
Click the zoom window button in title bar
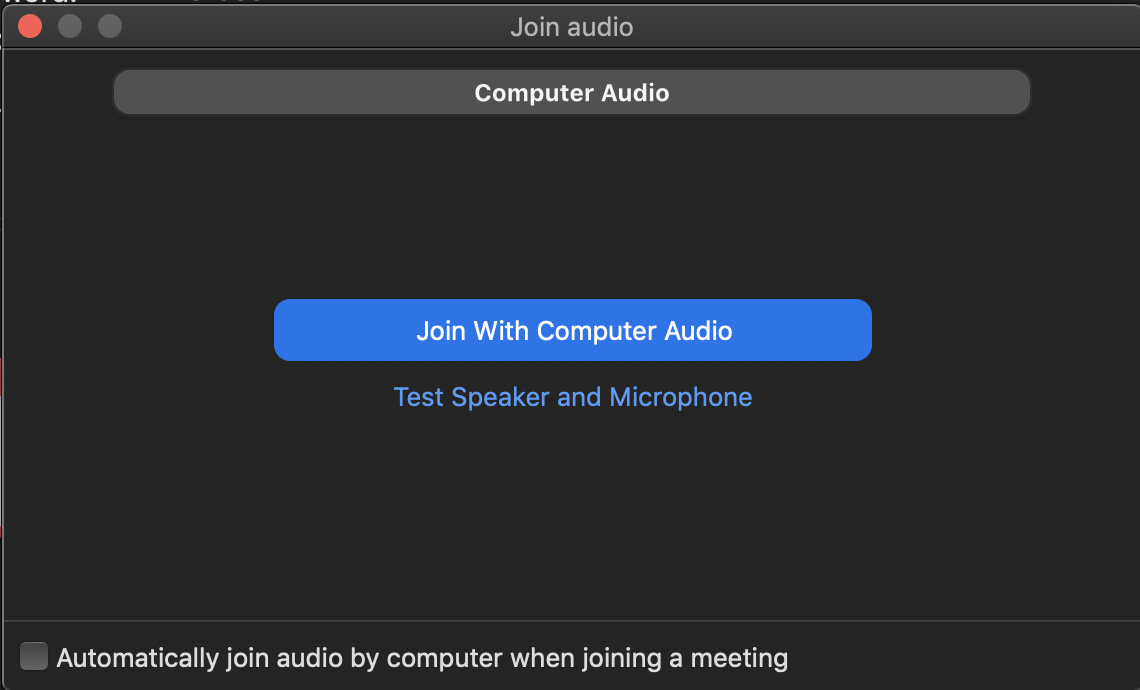point(110,26)
